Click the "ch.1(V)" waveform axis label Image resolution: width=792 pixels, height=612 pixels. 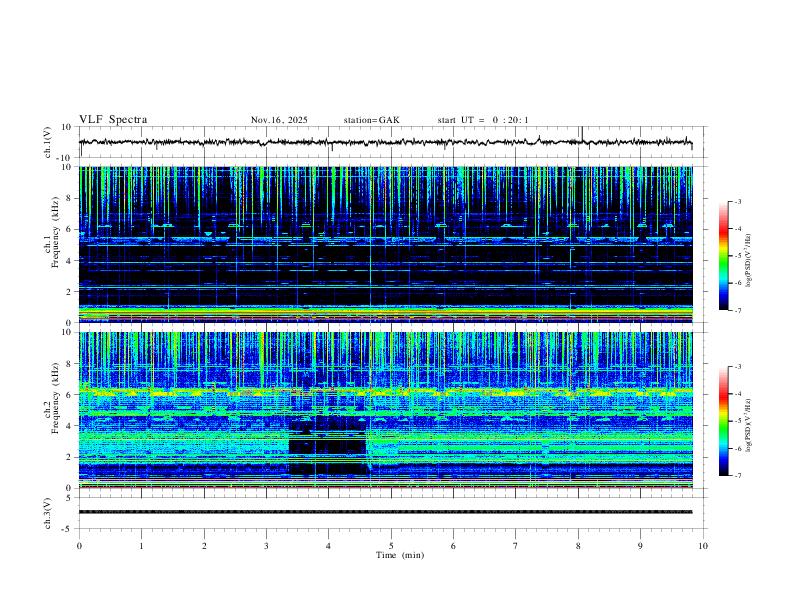pos(48,142)
